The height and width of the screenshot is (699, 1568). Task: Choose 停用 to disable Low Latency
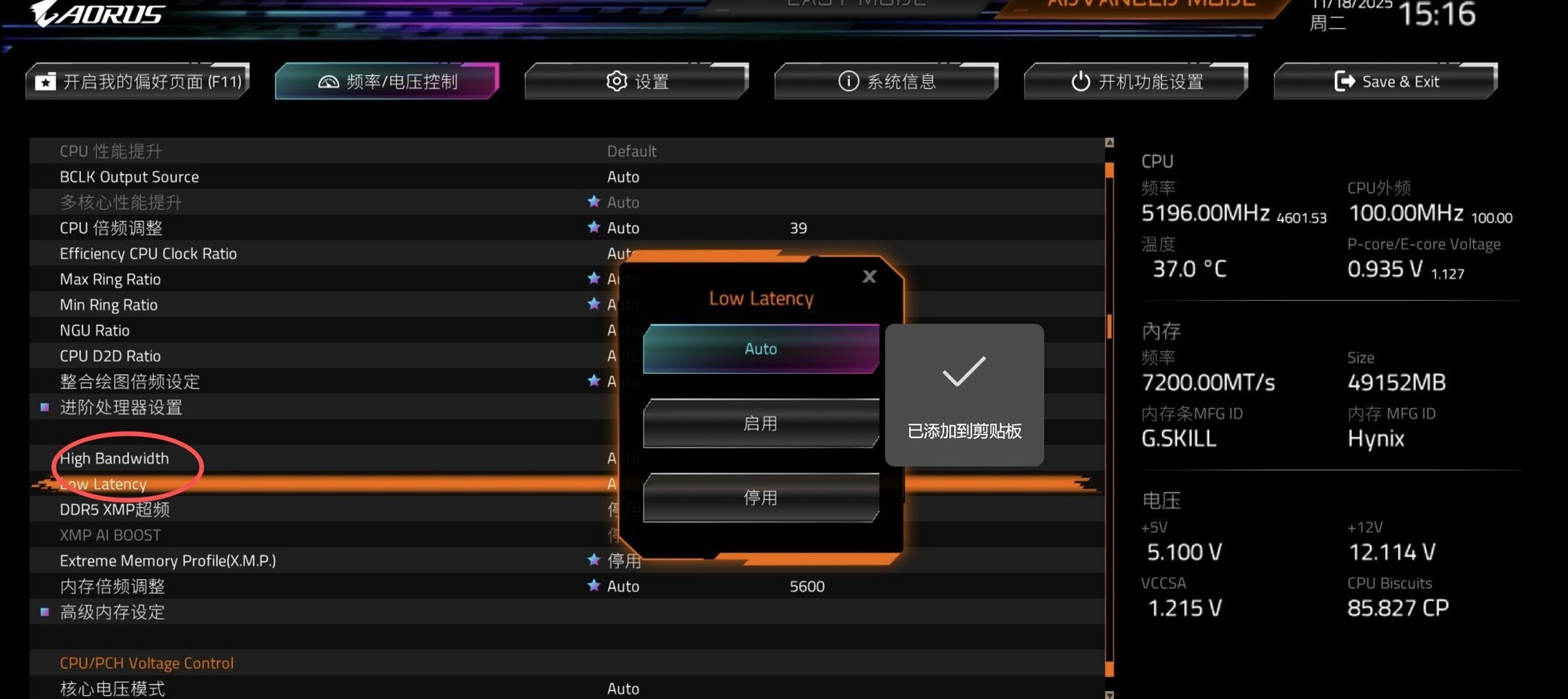click(x=760, y=498)
